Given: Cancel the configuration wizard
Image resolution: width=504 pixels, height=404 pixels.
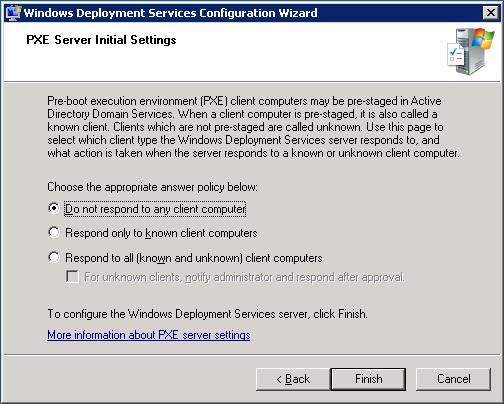Looking at the screenshot, I should [x=453, y=379].
